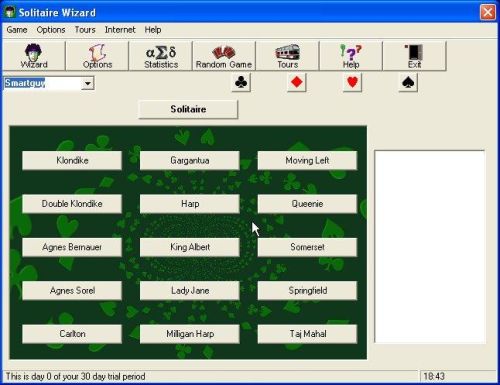500x385 pixels.
Task: Open the Game menu
Action: click(x=17, y=30)
